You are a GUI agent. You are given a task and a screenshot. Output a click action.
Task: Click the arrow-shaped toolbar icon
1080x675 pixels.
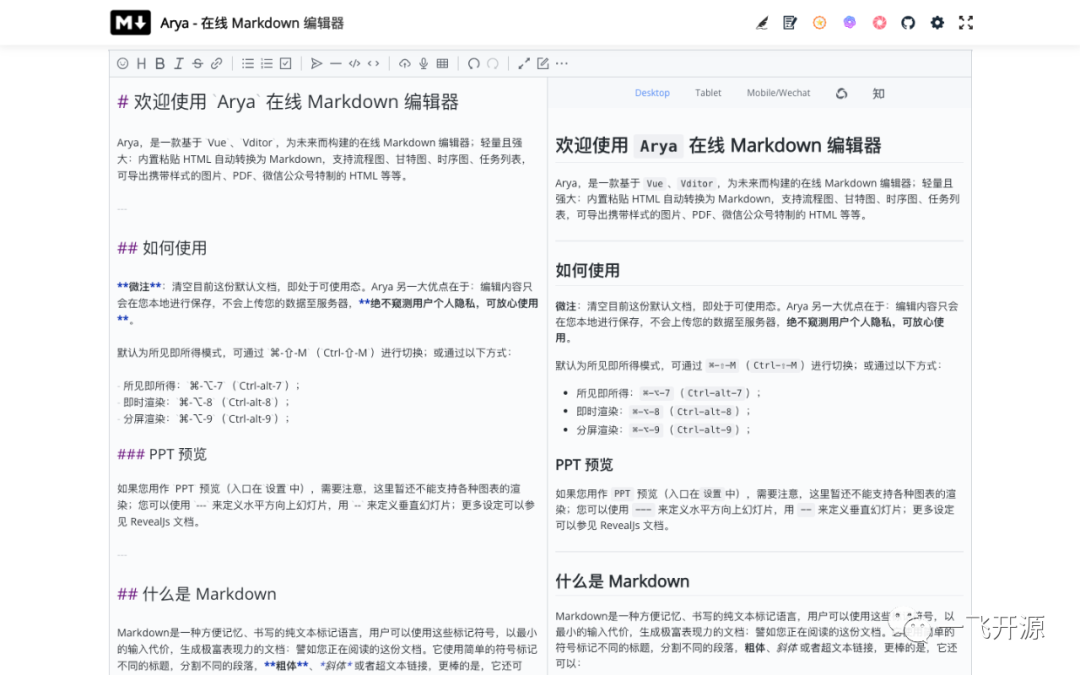tap(317, 63)
